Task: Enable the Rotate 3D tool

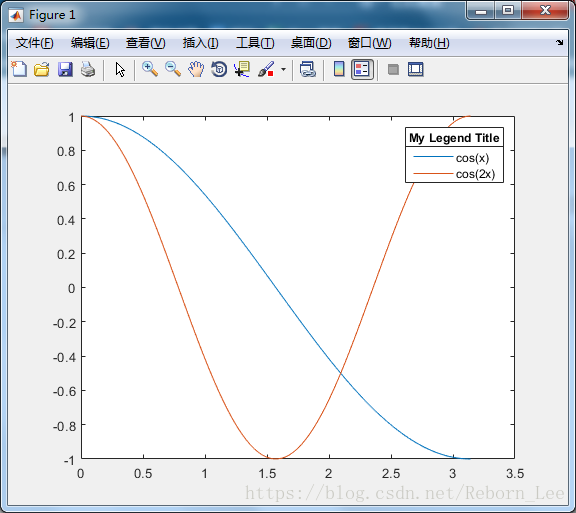Action: [219, 69]
